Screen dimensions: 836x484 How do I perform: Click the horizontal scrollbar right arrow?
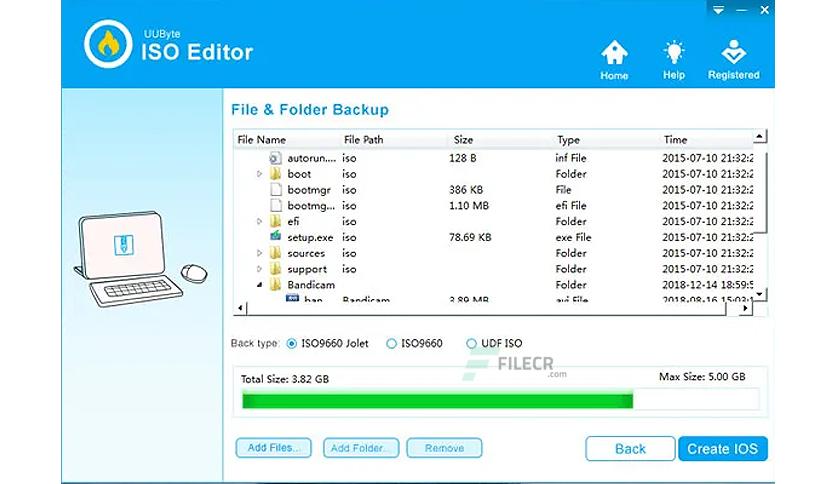746,308
